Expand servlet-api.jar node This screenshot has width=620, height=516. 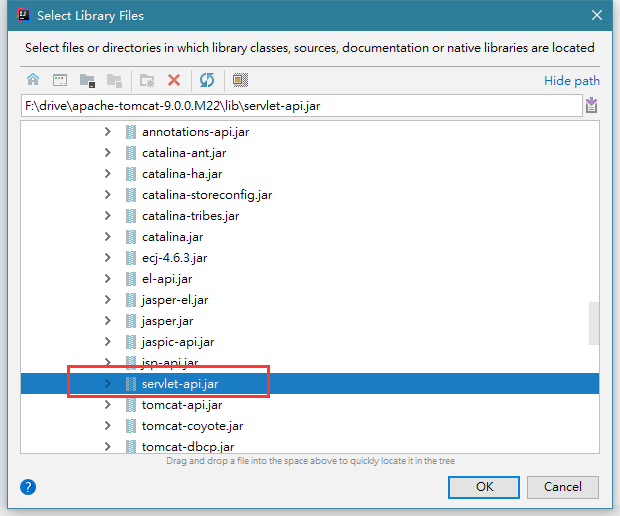pos(108,384)
